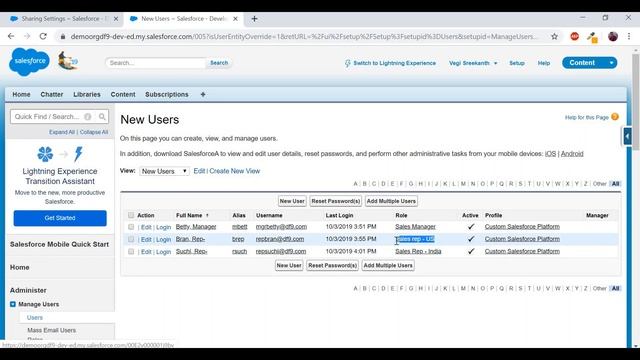The height and width of the screenshot is (360, 640).
Task: Click the Collapse All link in sidebar
Action: click(94, 132)
